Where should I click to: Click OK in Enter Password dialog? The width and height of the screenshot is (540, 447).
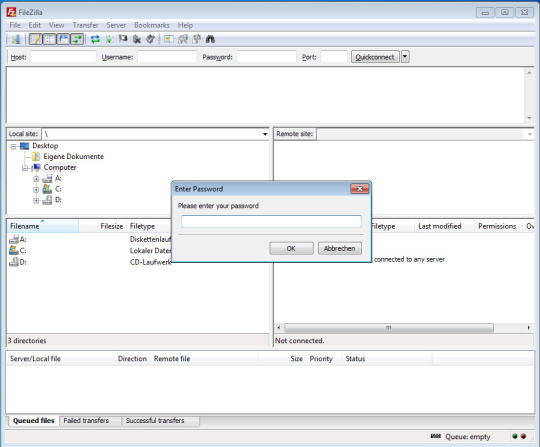pyautogui.click(x=291, y=248)
